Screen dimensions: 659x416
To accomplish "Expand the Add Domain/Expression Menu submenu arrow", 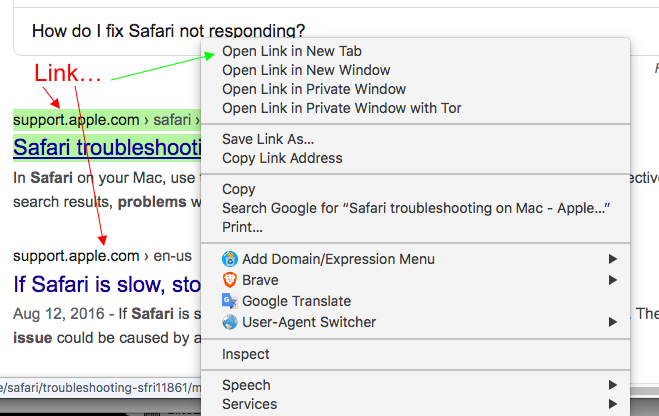I will (x=612, y=259).
